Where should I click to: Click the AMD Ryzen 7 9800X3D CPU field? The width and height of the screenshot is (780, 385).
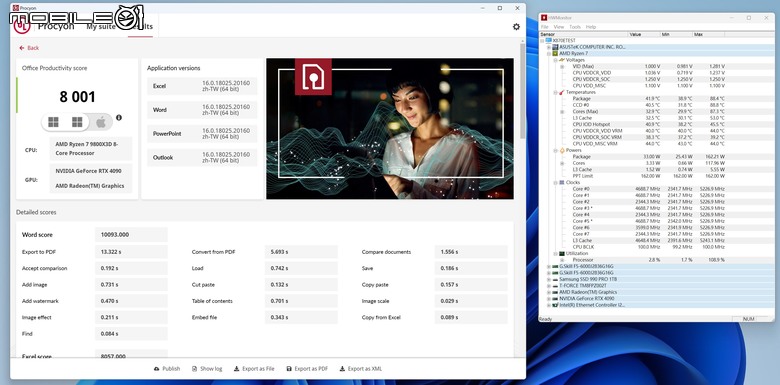click(x=91, y=149)
